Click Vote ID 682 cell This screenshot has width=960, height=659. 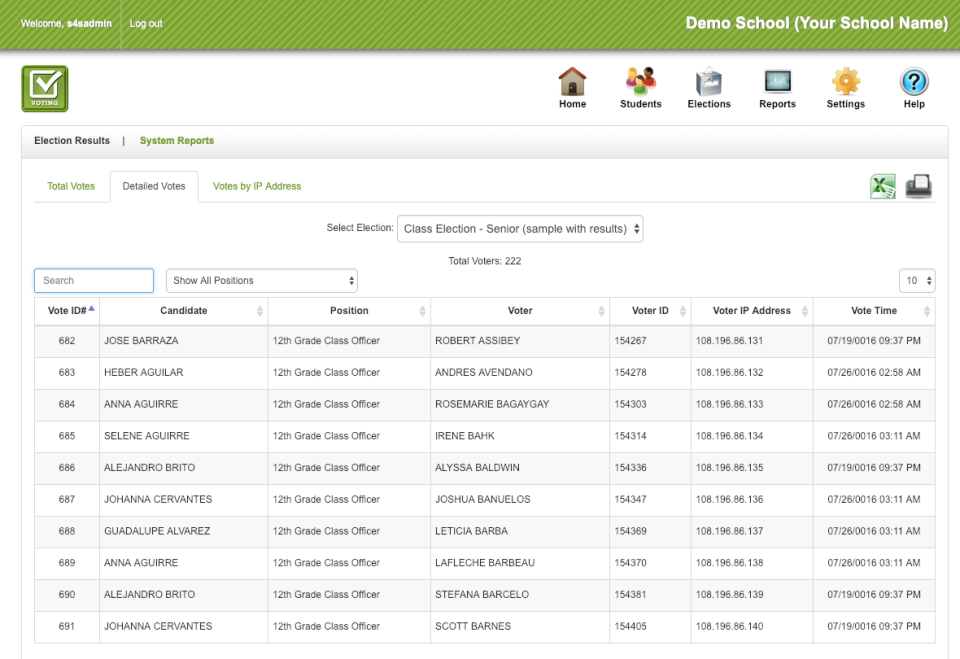pyautogui.click(x=67, y=341)
